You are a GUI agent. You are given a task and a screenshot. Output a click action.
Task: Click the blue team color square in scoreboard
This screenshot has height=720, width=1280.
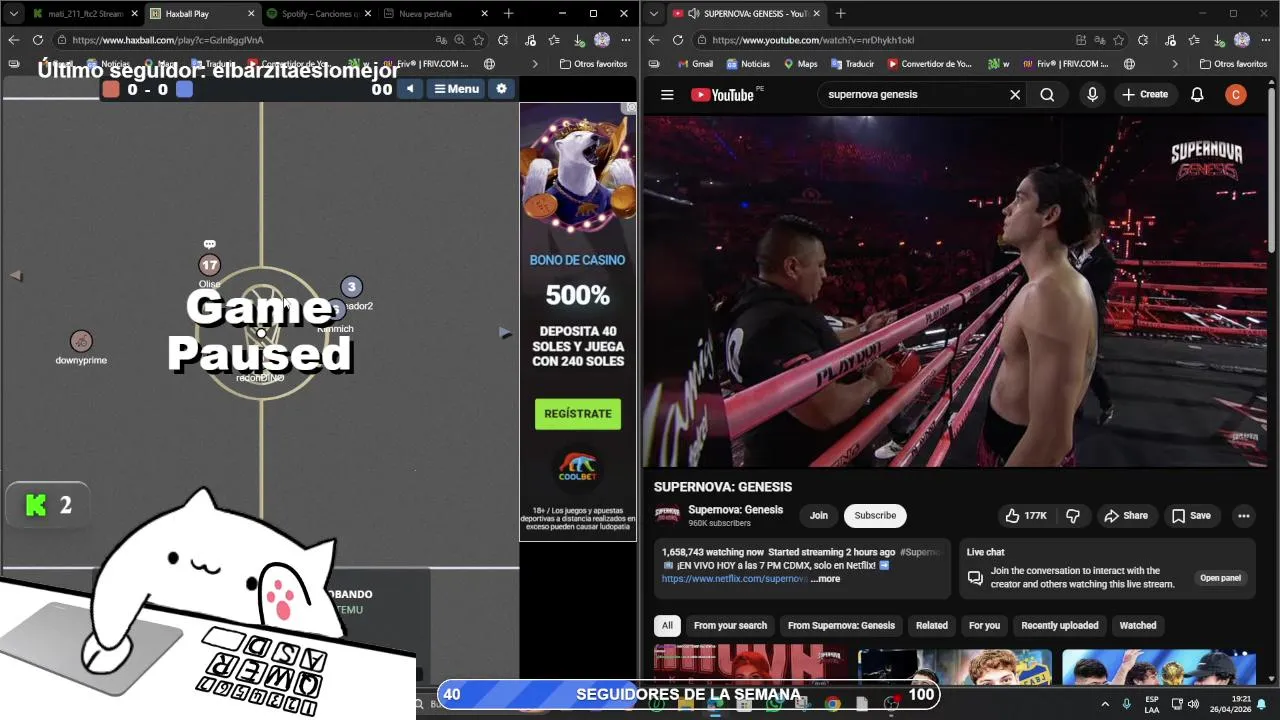tap(184, 89)
